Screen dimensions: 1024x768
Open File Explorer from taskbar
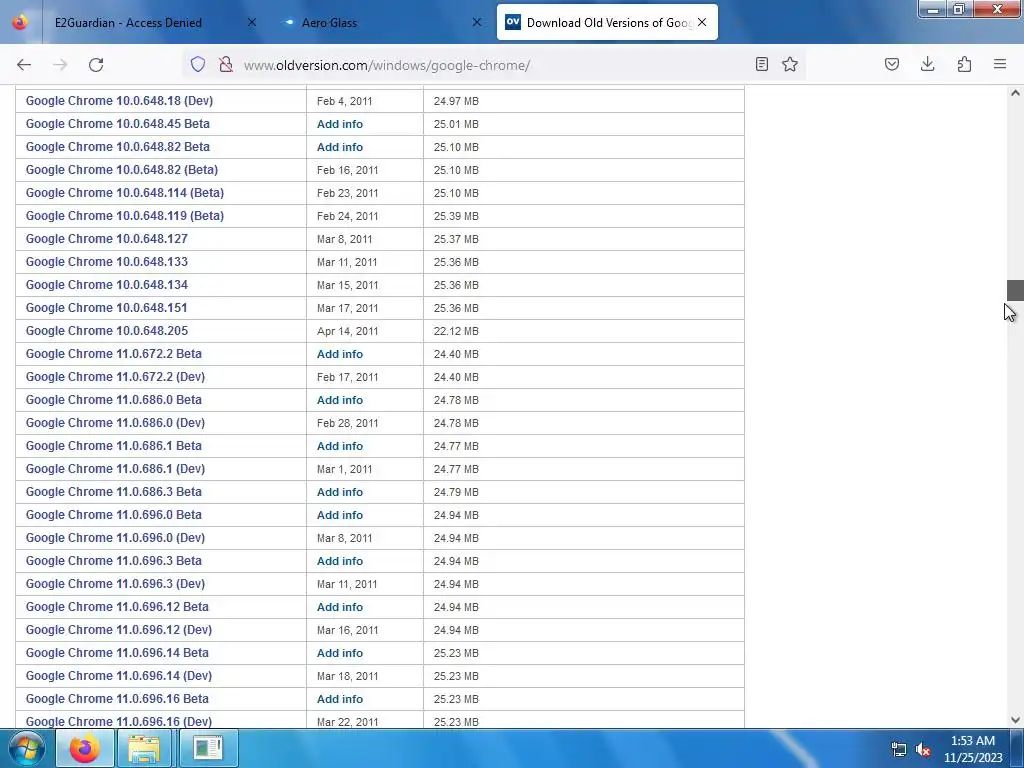tap(144, 748)
